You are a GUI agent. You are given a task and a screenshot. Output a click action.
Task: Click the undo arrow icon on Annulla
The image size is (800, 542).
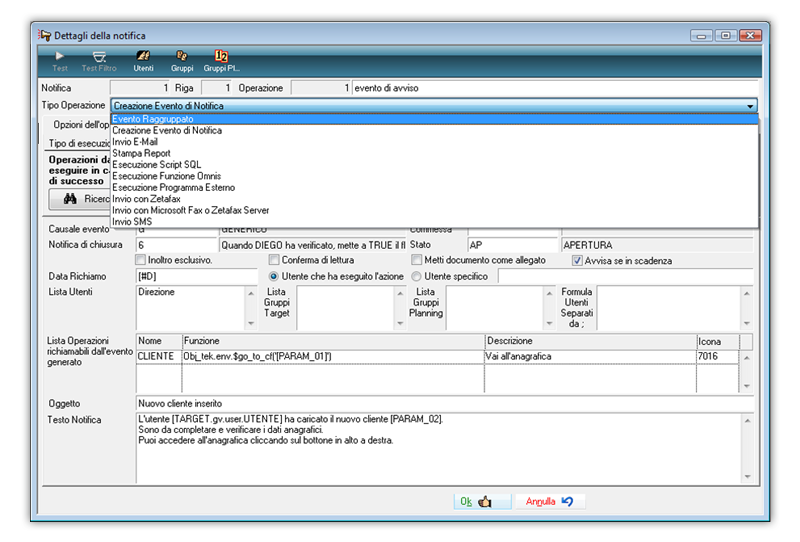tap(567, 501)
